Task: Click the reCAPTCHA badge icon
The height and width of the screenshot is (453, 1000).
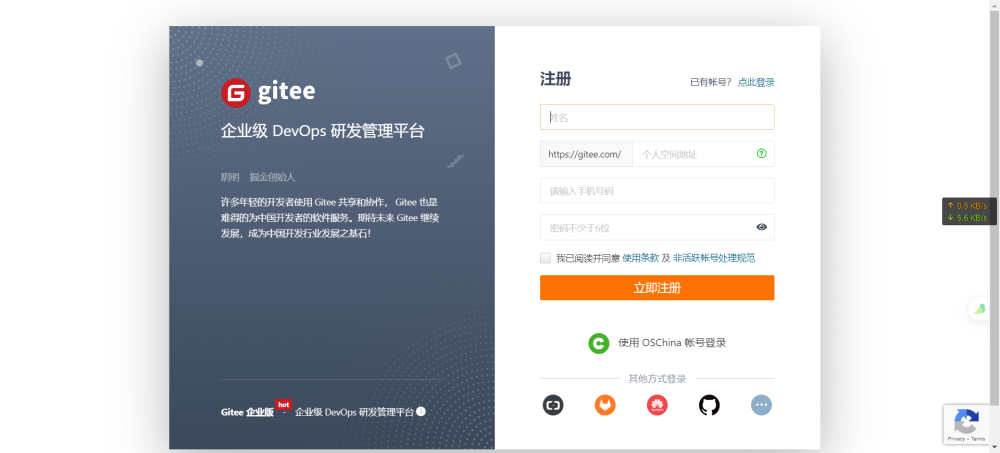Action: 966,422
